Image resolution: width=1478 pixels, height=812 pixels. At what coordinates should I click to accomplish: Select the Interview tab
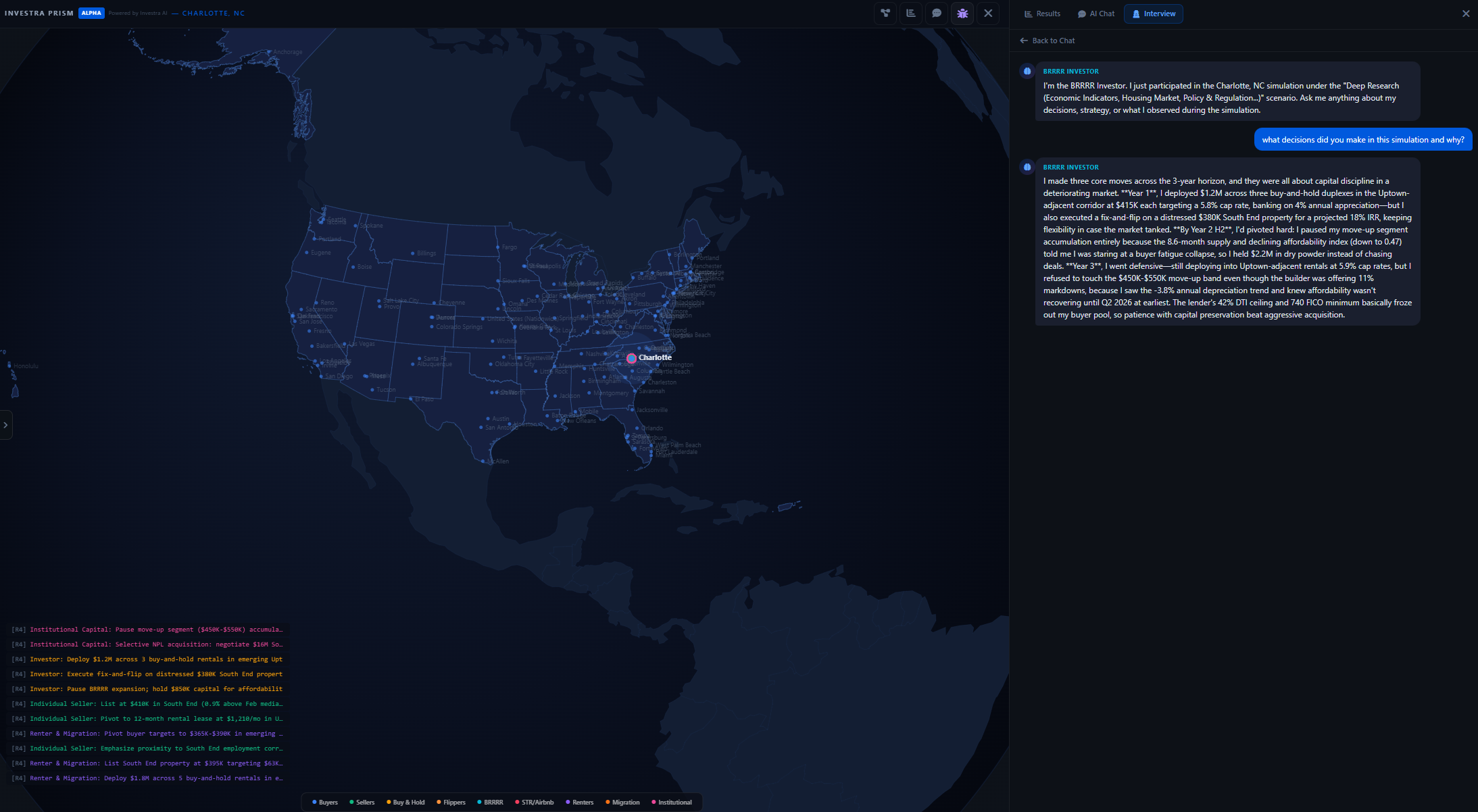[1154, 14]
